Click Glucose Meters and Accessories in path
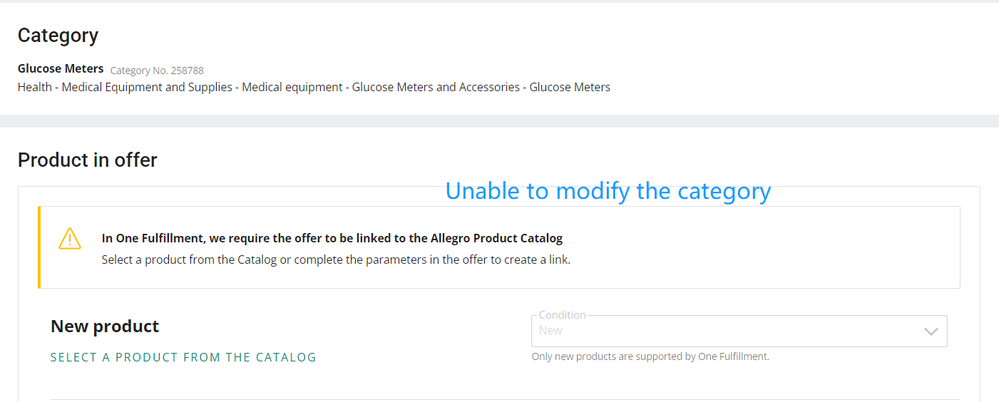 tap(436, 87)
